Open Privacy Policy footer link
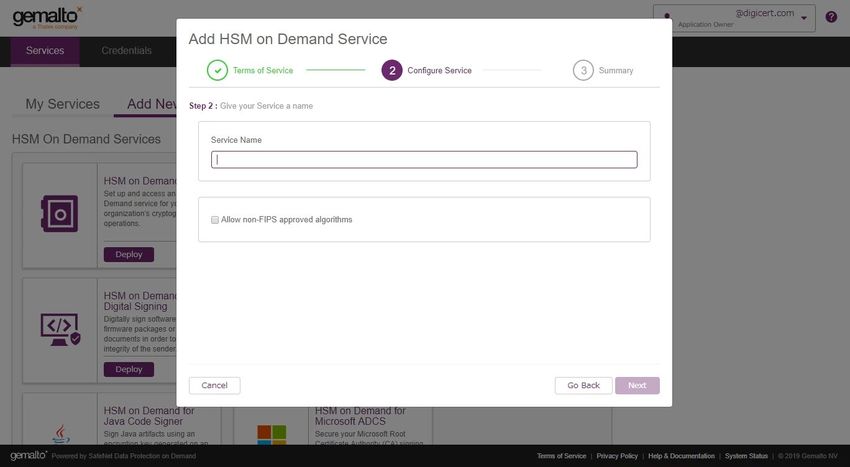850x467 pixels. point(617,456)
